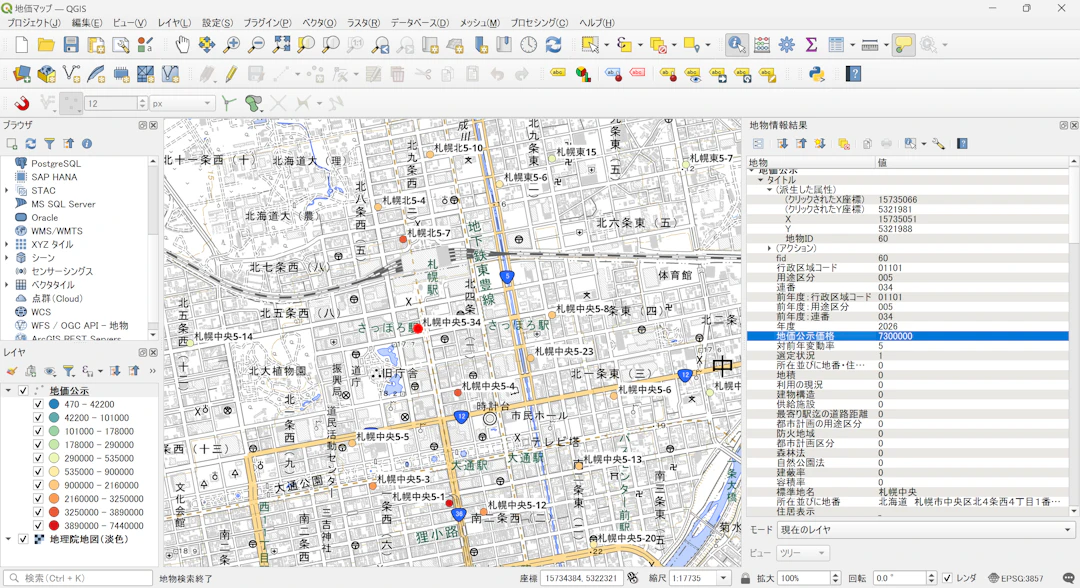This screenshot has width=1080, height=588.
Task: Click the EPSG:3857 CRS button
Action: [1016, 578]
